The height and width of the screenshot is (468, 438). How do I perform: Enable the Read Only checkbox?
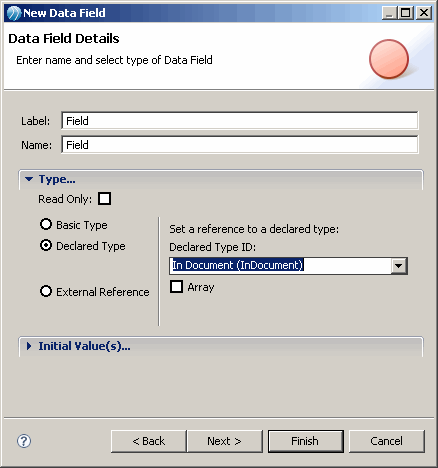tap(104, 199)
